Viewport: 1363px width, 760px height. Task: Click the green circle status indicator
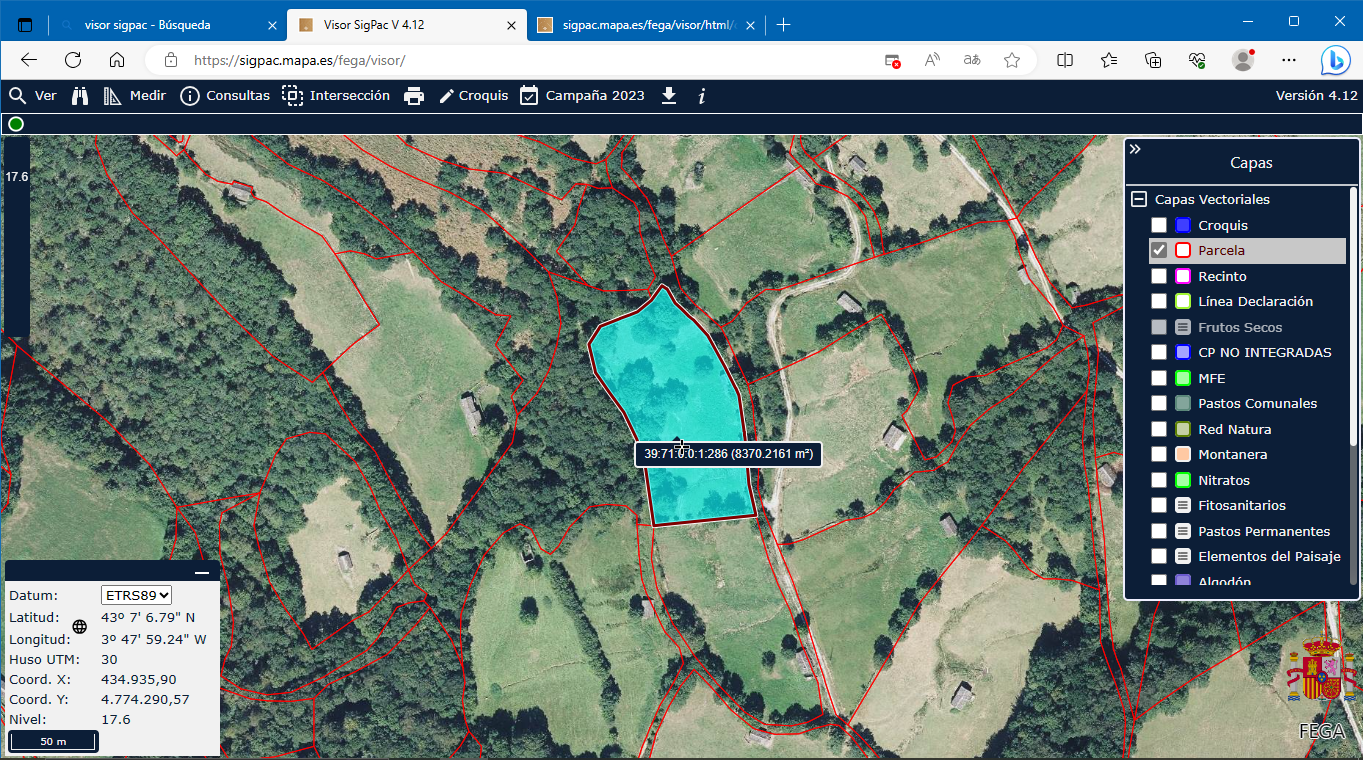pyautogui.click(x=16, y=124)
